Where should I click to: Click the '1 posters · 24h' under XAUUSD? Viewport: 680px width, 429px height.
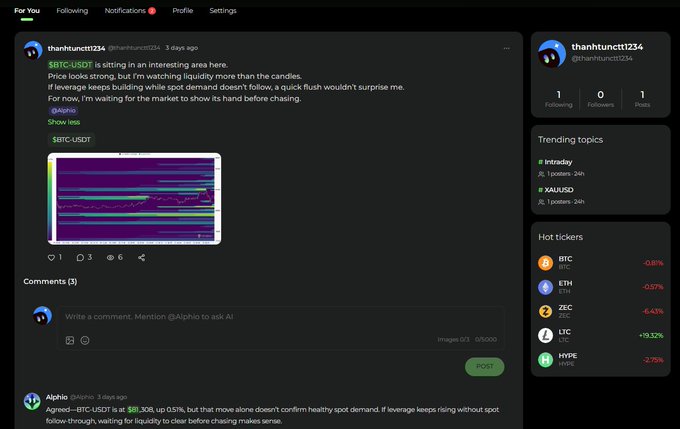[x=566, y=202]
